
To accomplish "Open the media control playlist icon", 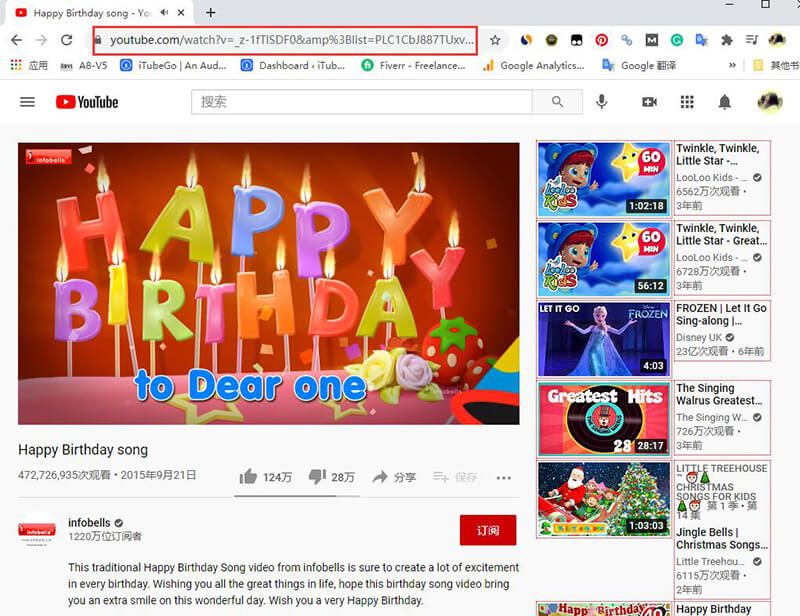I will pos(752,40).
